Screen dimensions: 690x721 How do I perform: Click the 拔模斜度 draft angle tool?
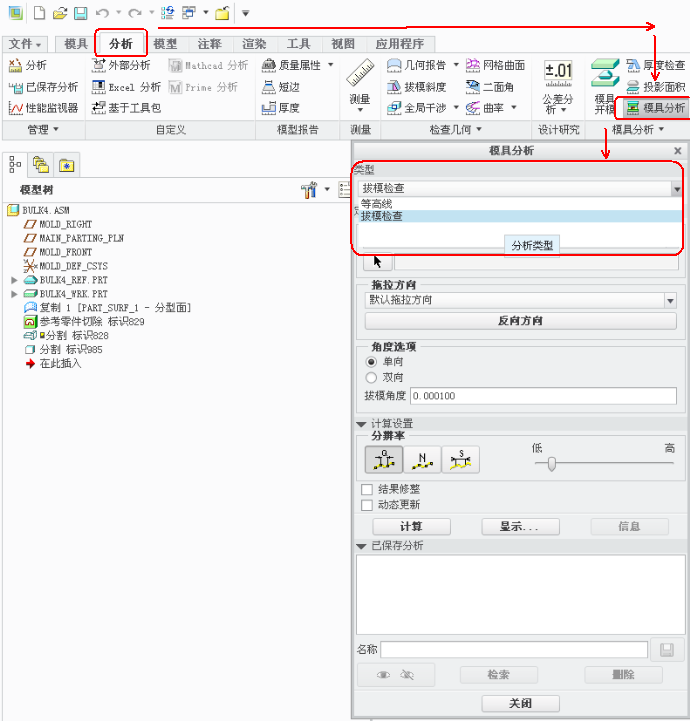pos(416,86)
